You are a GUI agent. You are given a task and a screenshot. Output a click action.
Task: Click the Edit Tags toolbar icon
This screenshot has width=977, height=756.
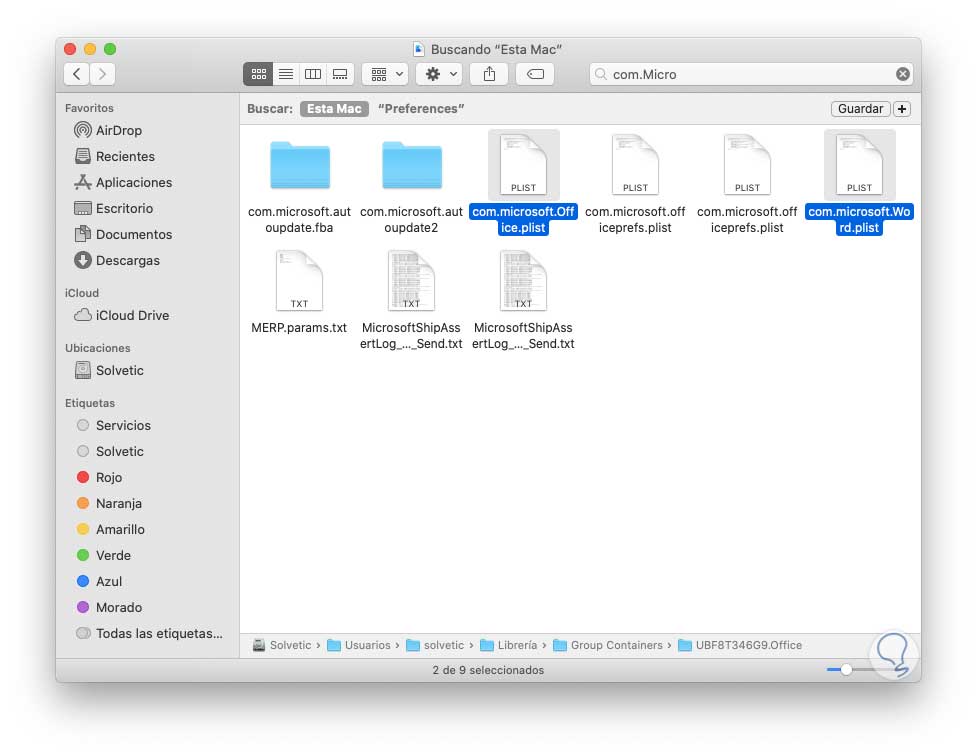pyautogui.click(x=535, y=74)
